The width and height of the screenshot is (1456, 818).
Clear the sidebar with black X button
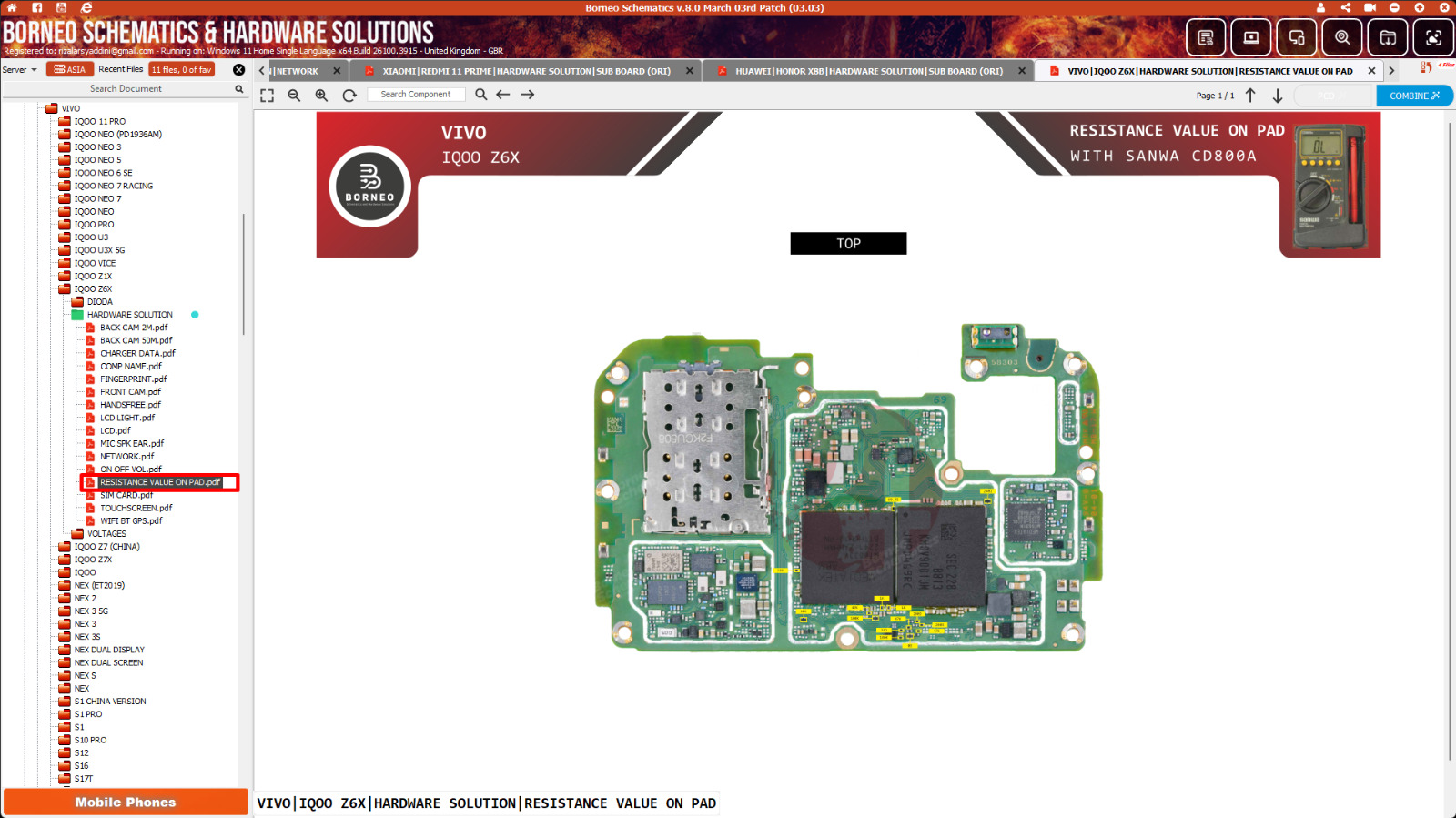pos(239,69)
